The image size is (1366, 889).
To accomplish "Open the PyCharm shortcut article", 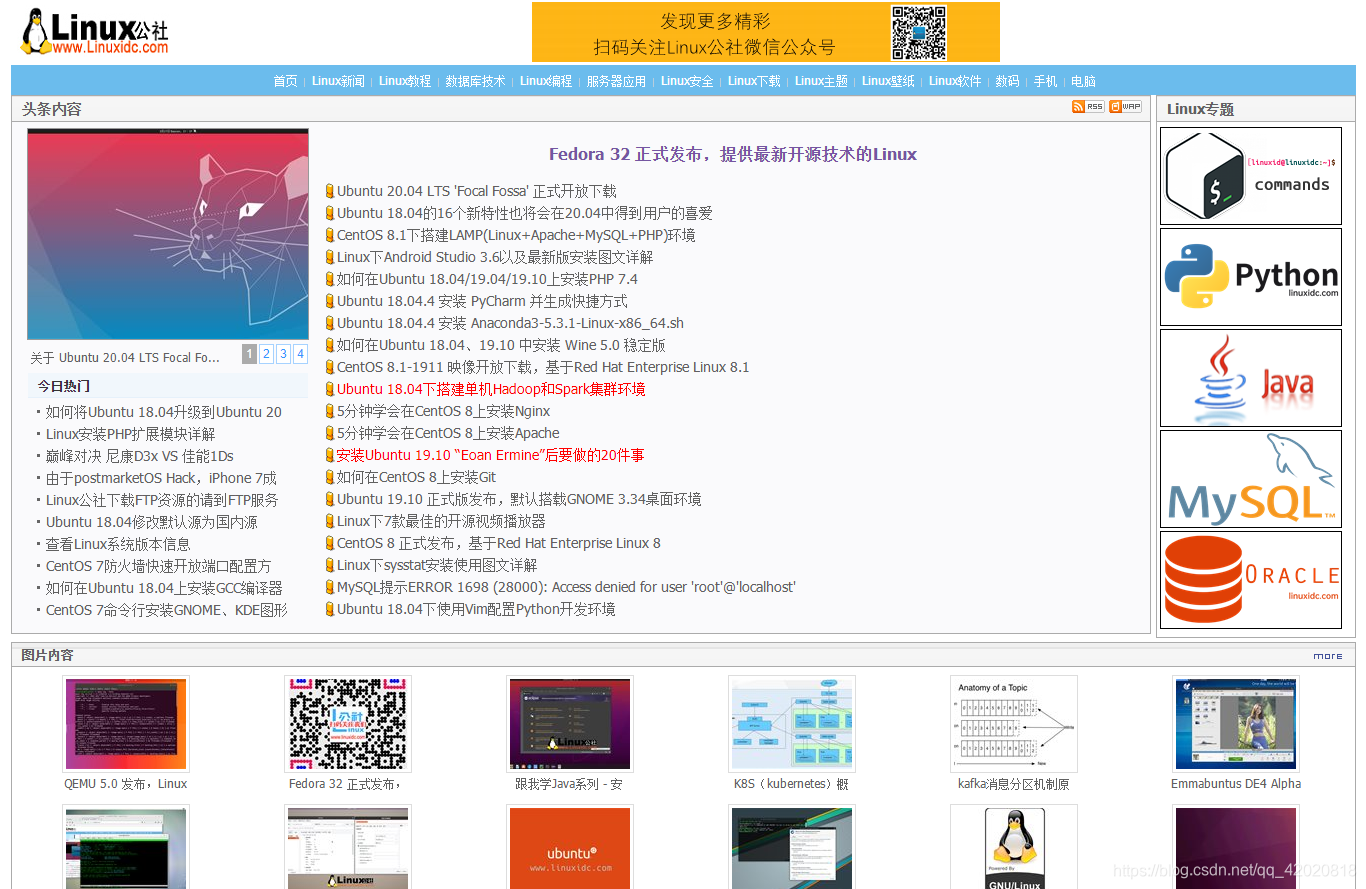I will pyautogui.click(x=482, y=301).
